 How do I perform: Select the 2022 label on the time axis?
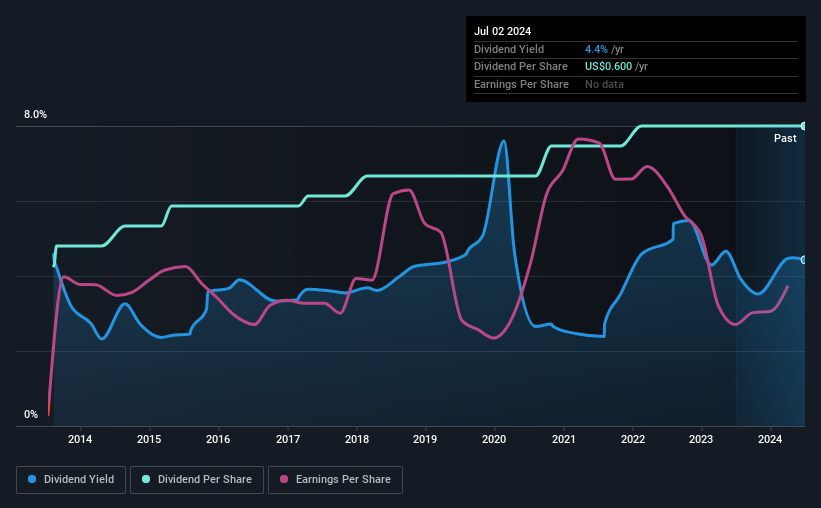tap(633, 439)
